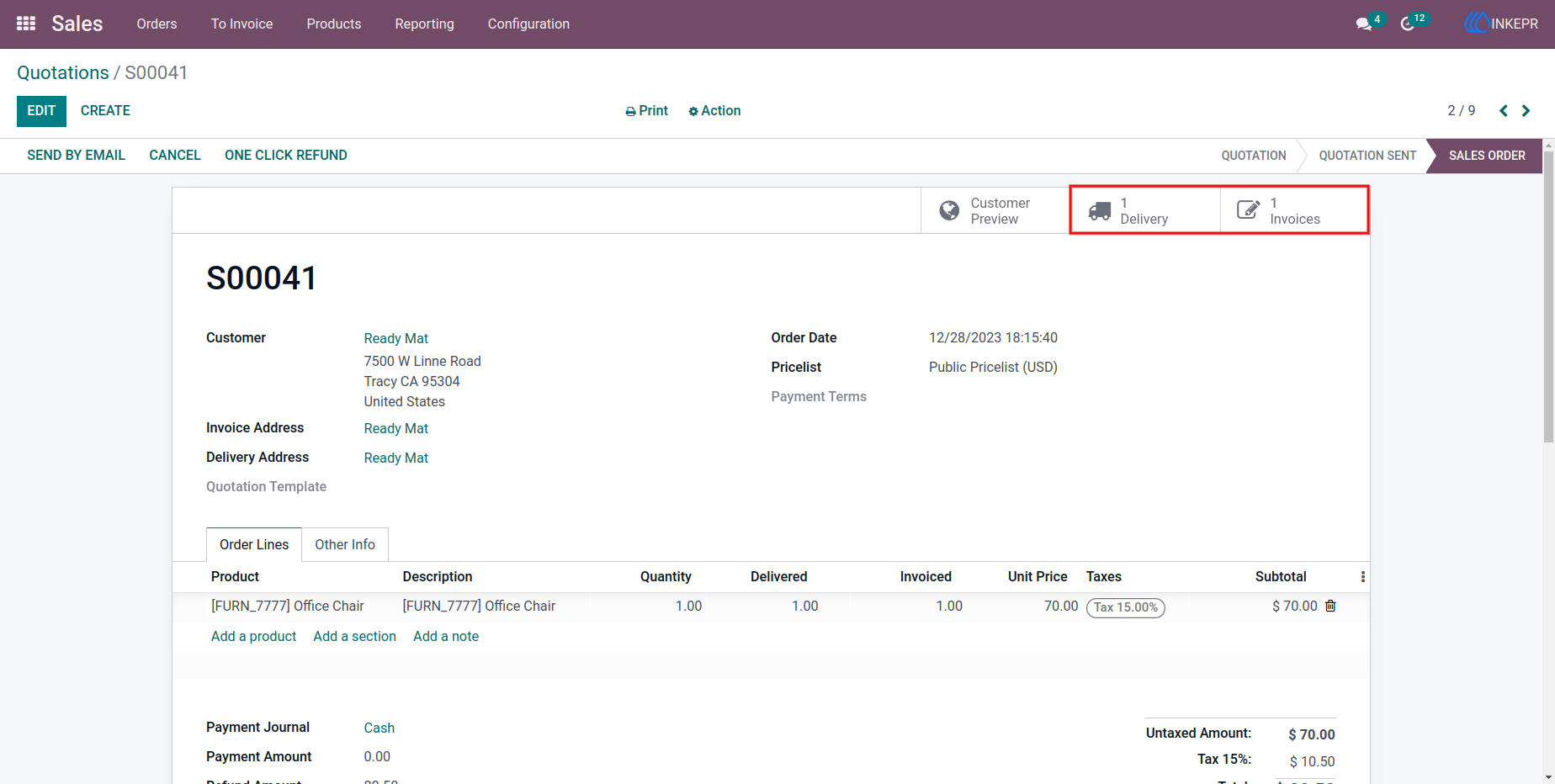This screenshot has width=1555, height=784.
Task: Click Add a section
Action: point(354,636)
